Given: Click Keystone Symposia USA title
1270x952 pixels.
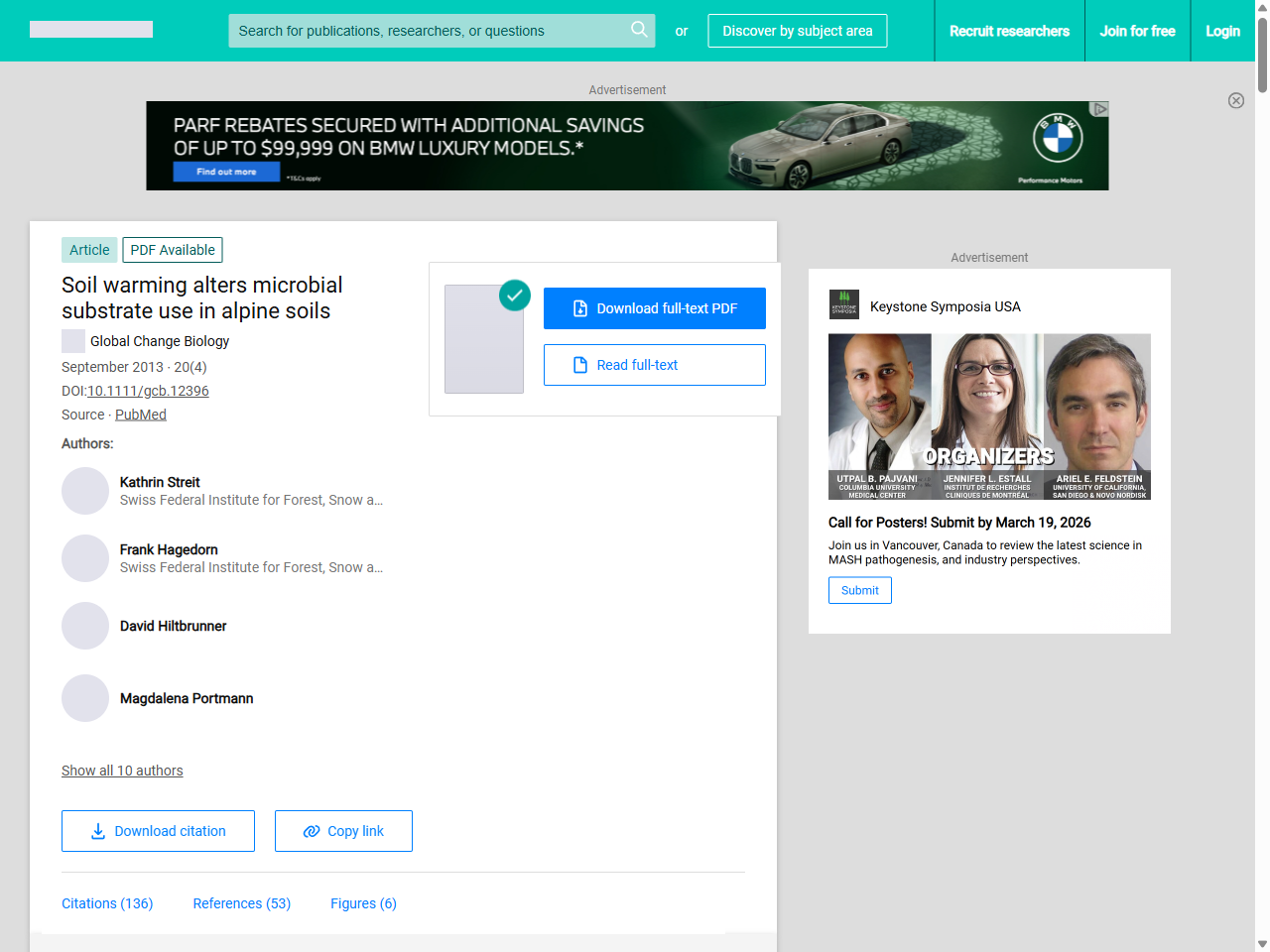Looking at the screenshot, I should tap(945, 306).
